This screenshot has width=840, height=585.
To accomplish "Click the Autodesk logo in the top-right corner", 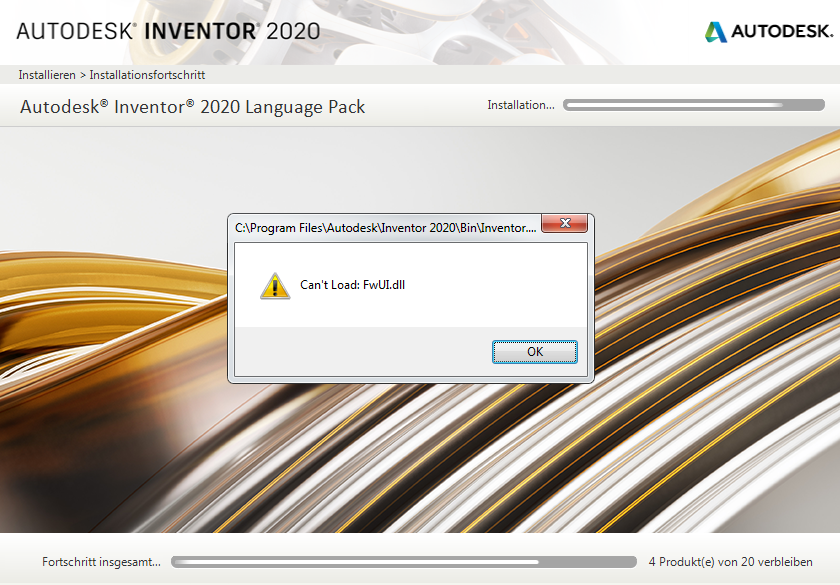I will (767, 31).
